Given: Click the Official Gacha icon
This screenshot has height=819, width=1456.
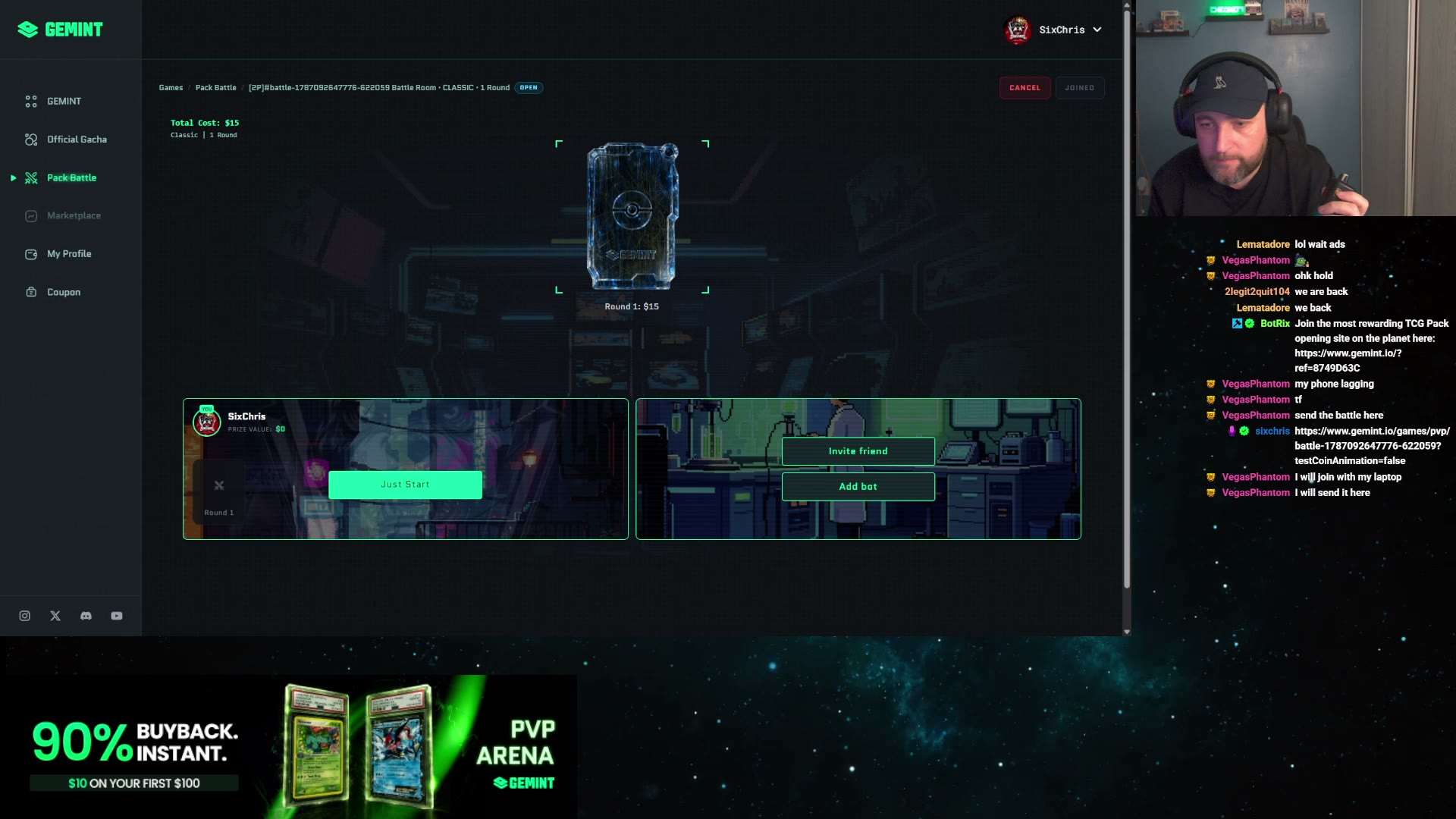Looking at the screenshot, I should (31, 140).
